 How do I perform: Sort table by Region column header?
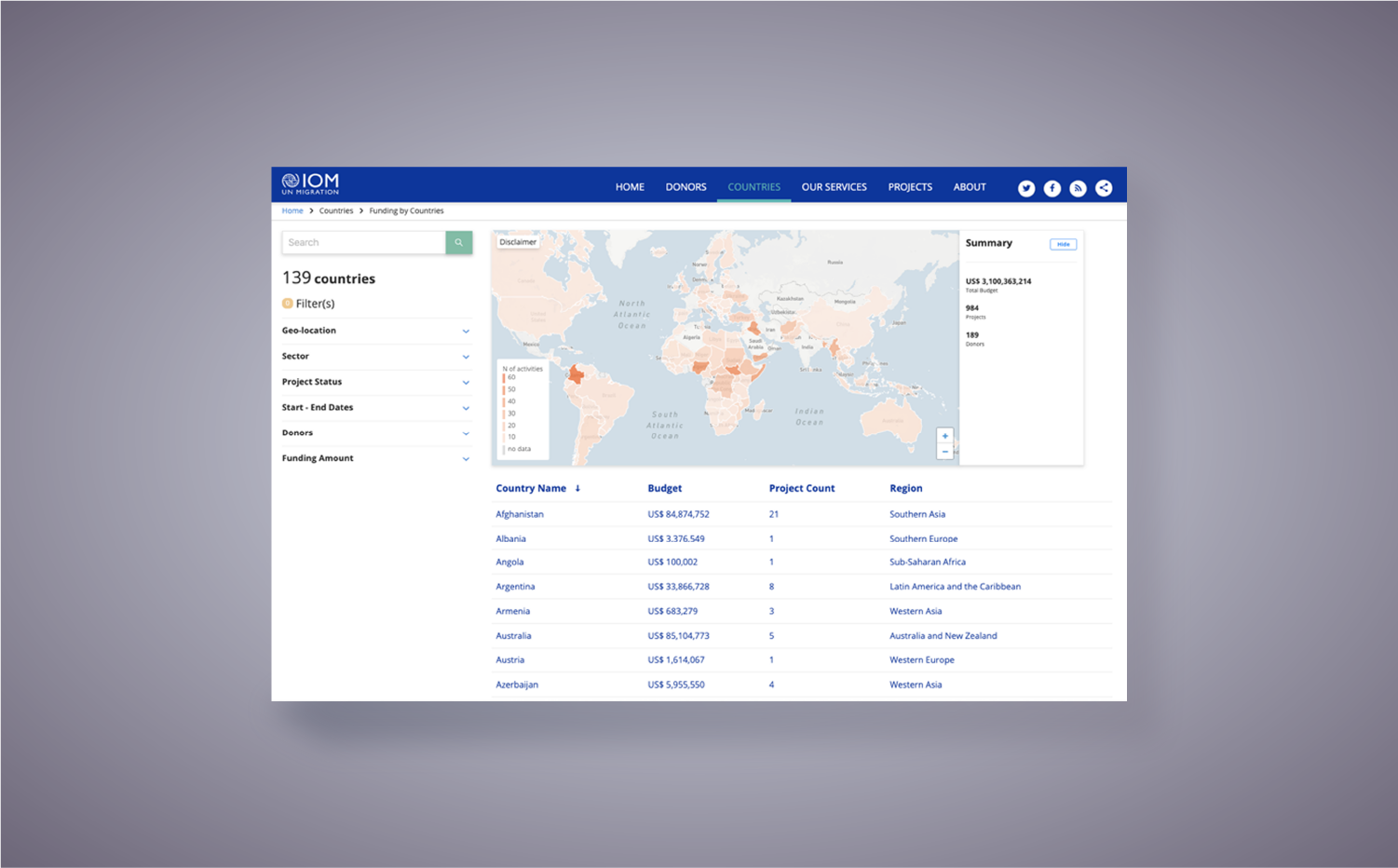(906, 488)
